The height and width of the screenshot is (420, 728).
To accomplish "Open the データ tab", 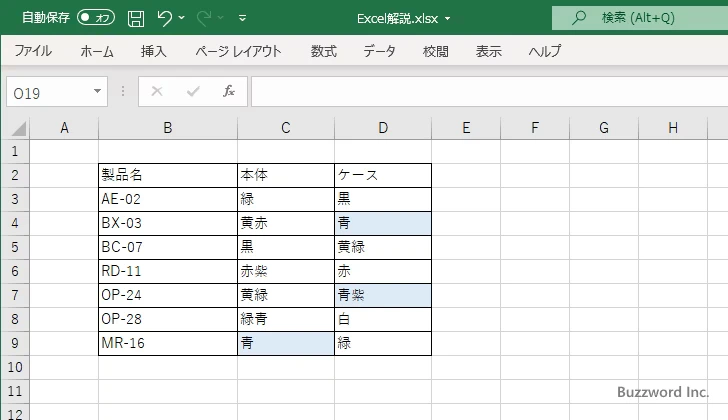I will click(x=379, y=51).
